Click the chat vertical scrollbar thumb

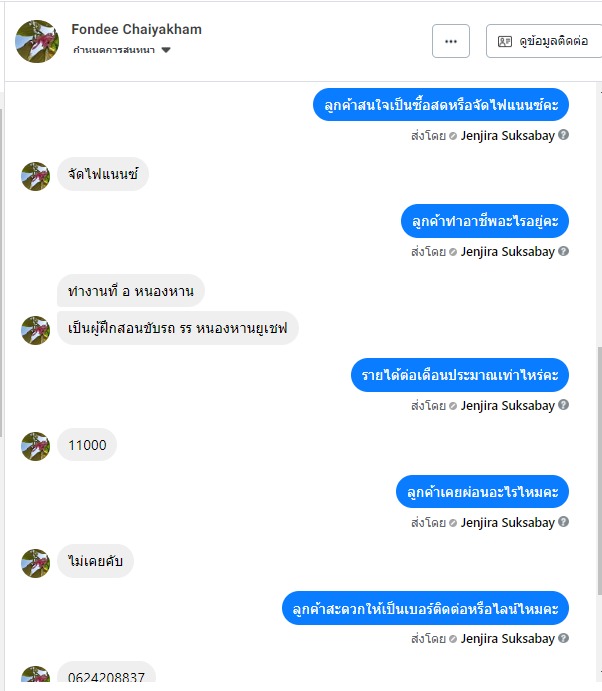click(599, 471)
